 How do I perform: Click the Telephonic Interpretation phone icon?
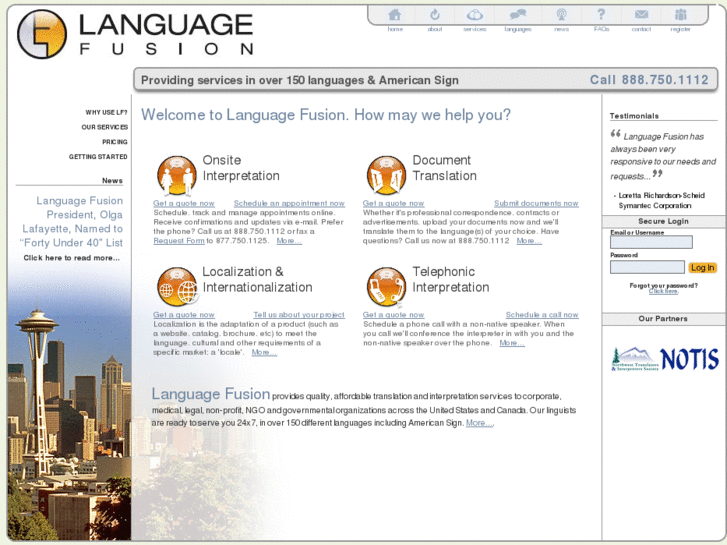tap(386, 287)
